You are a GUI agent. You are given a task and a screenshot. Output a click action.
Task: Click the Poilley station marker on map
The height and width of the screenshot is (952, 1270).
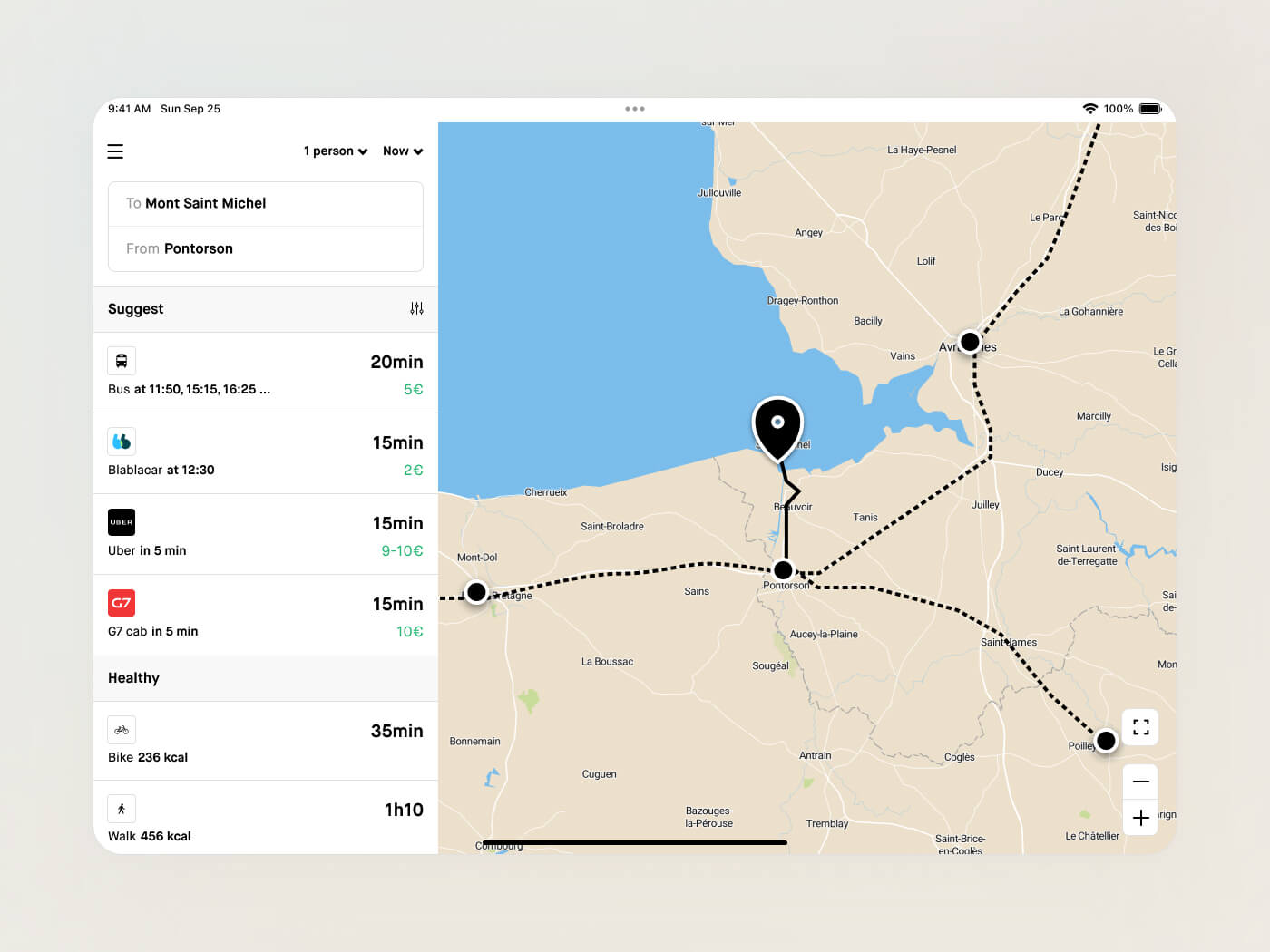1106,741
